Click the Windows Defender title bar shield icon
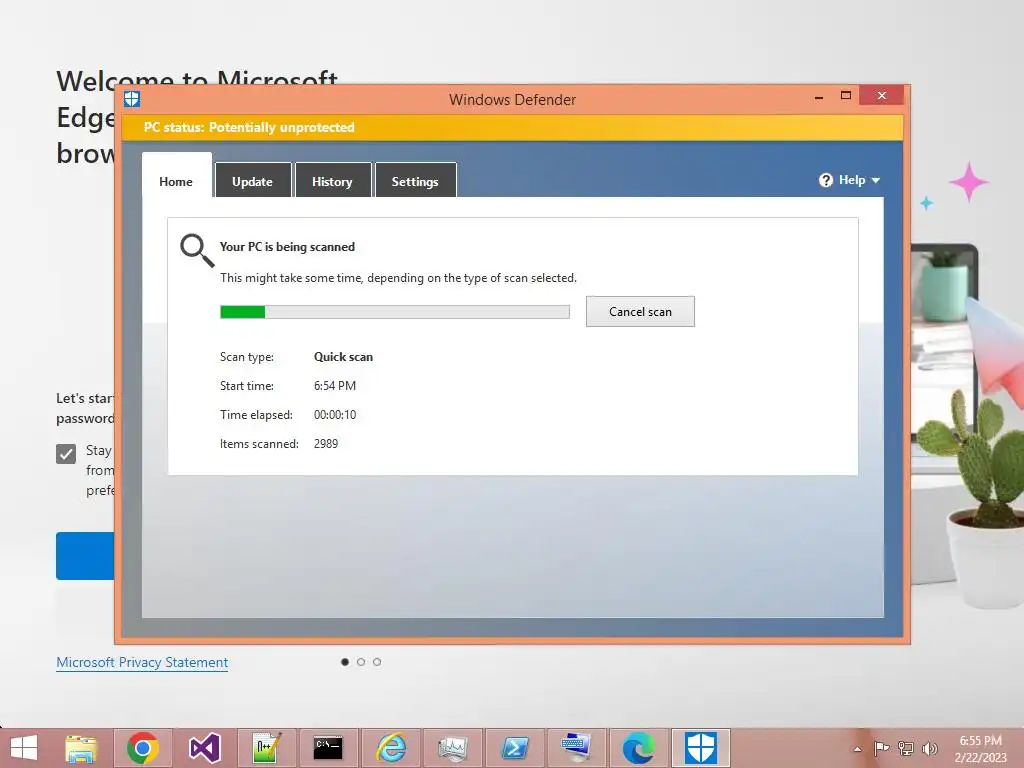Image resolution: width=1024 pixels, height=768 pixels. pyautogui.click(x=132, y=99)
